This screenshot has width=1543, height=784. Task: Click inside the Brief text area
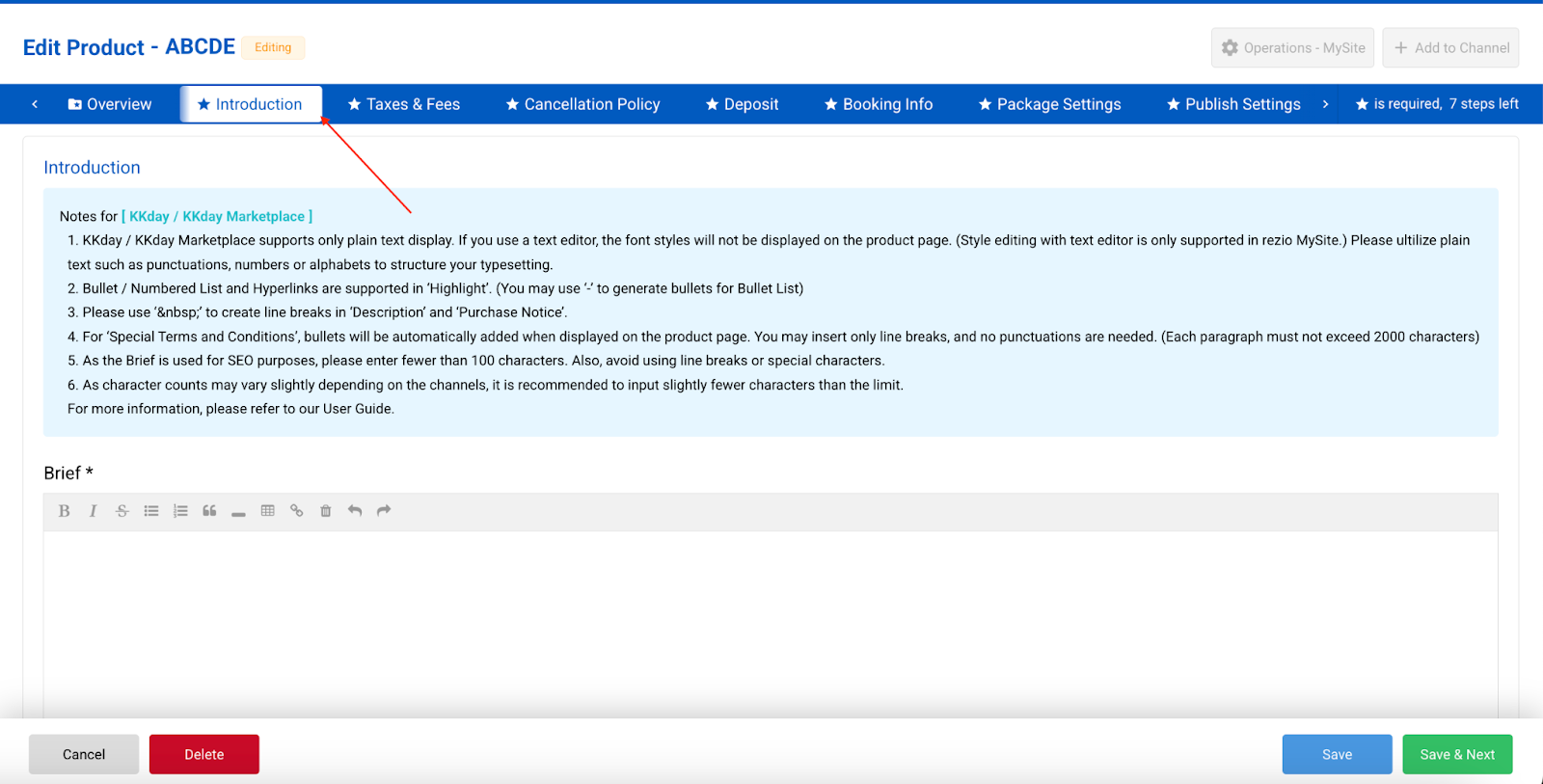click(x=771, y=623)
